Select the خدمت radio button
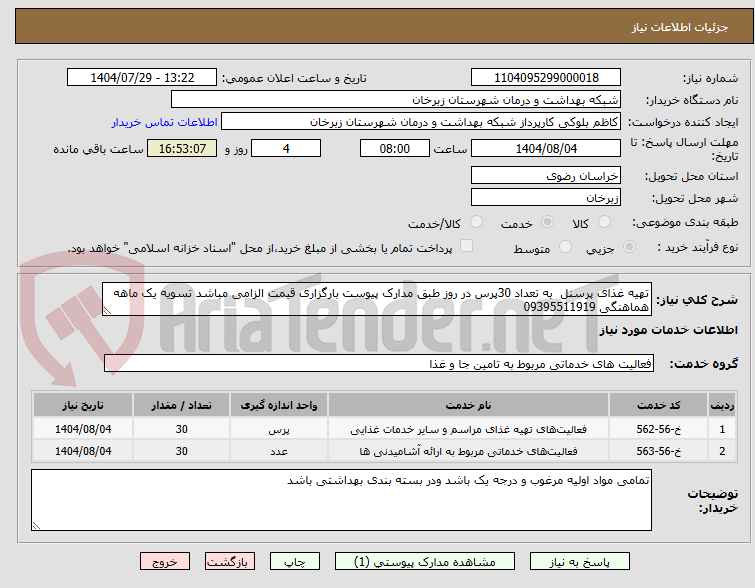 tap(547, 222)
